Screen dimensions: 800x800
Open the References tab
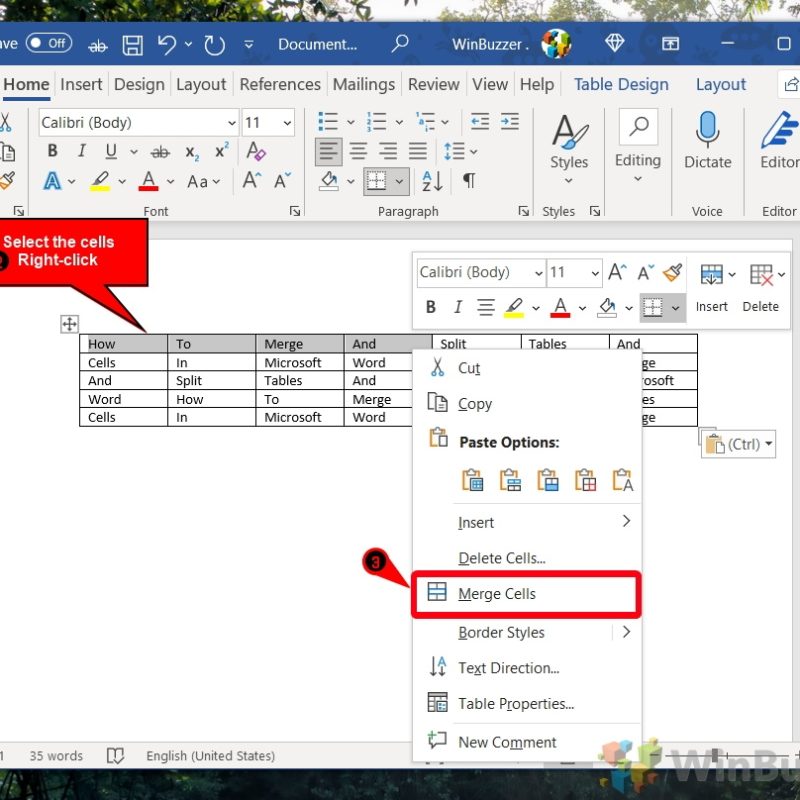[280, 84]
